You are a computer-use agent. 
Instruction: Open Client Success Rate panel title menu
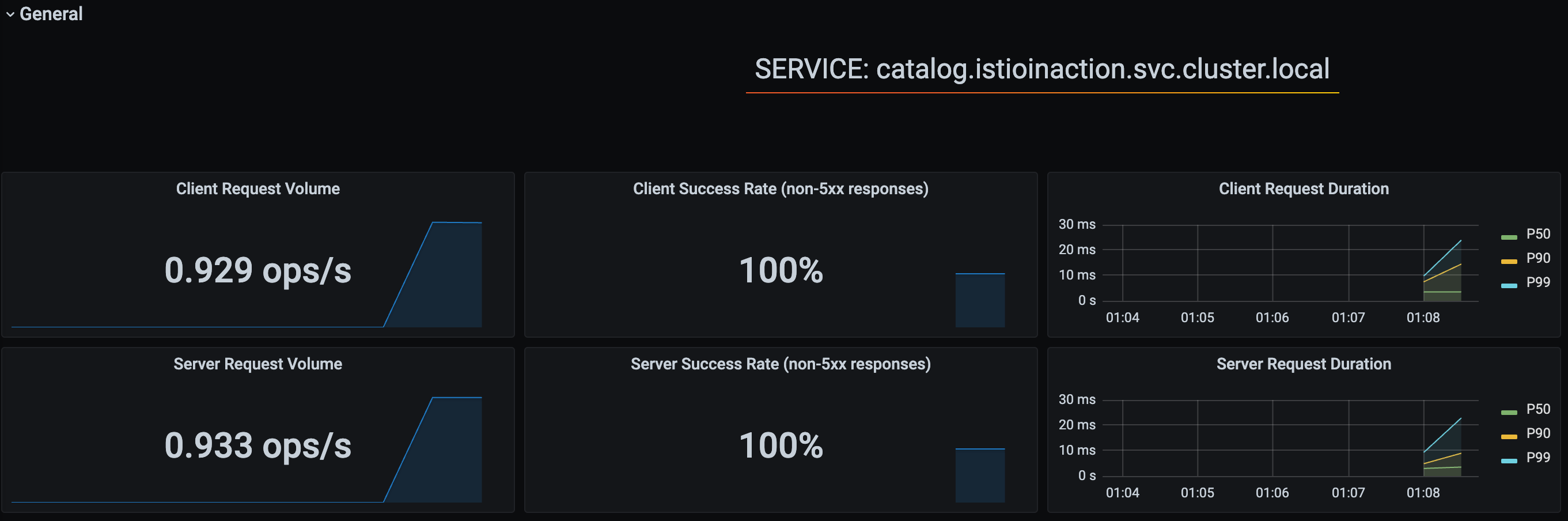(781, 188)
